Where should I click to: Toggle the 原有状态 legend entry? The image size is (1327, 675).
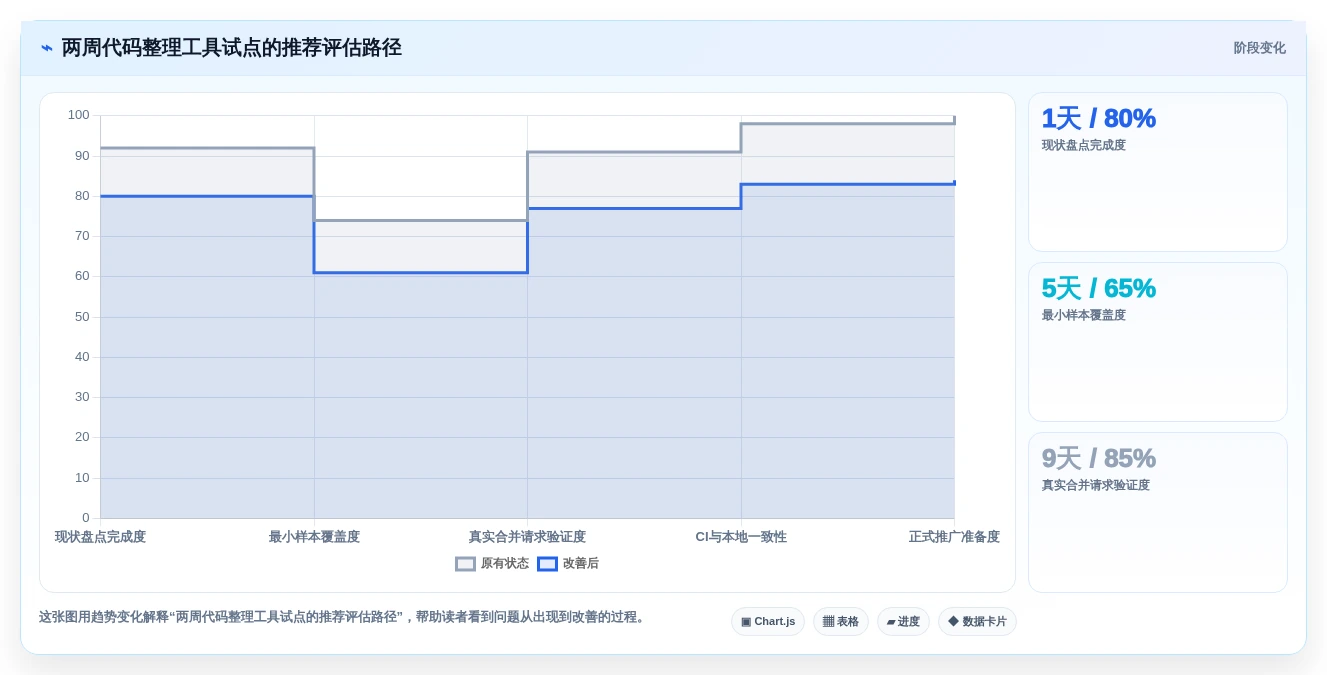[x=492, y=564]
